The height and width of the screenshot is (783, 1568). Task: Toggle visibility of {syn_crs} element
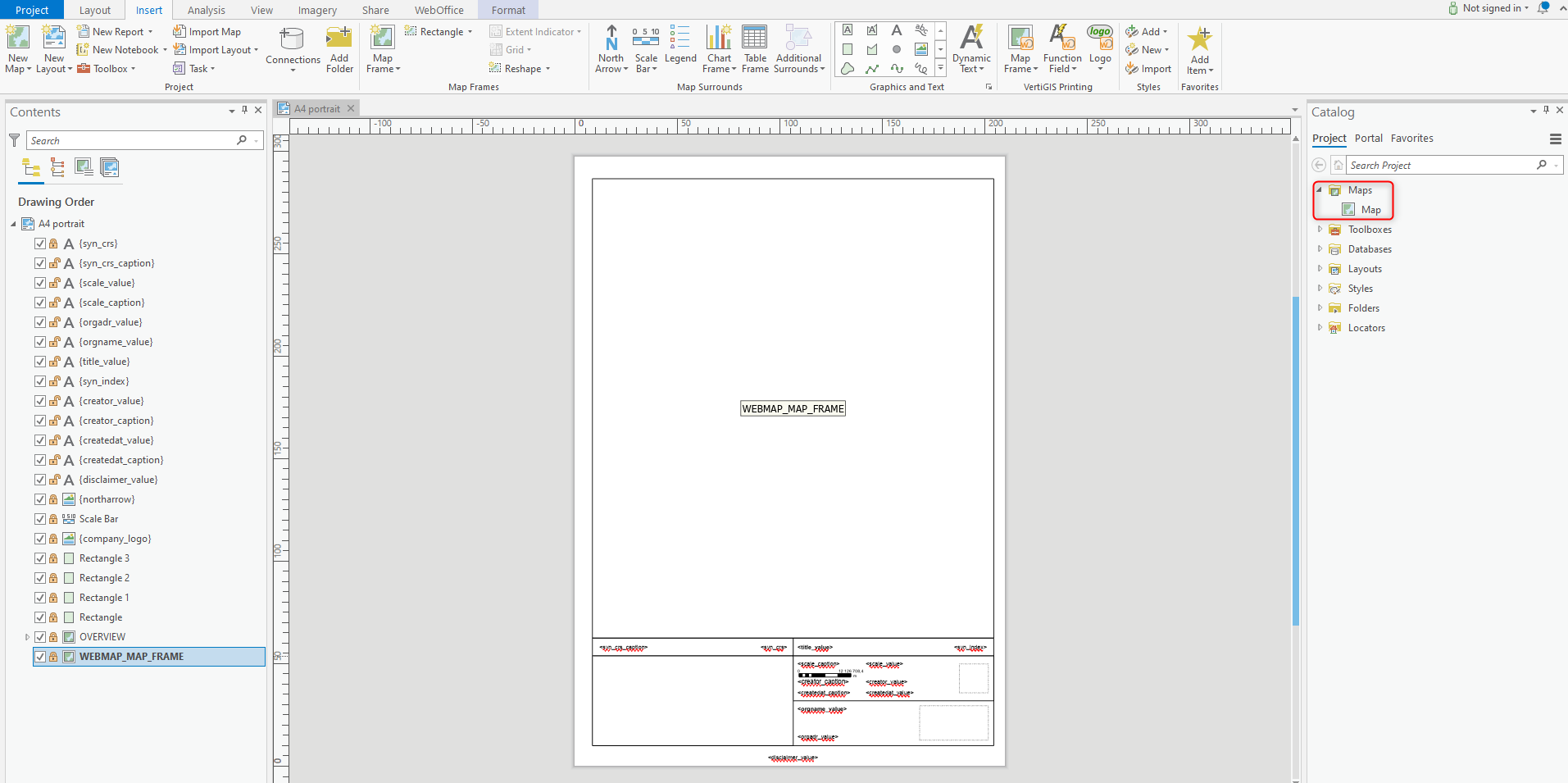40,244
